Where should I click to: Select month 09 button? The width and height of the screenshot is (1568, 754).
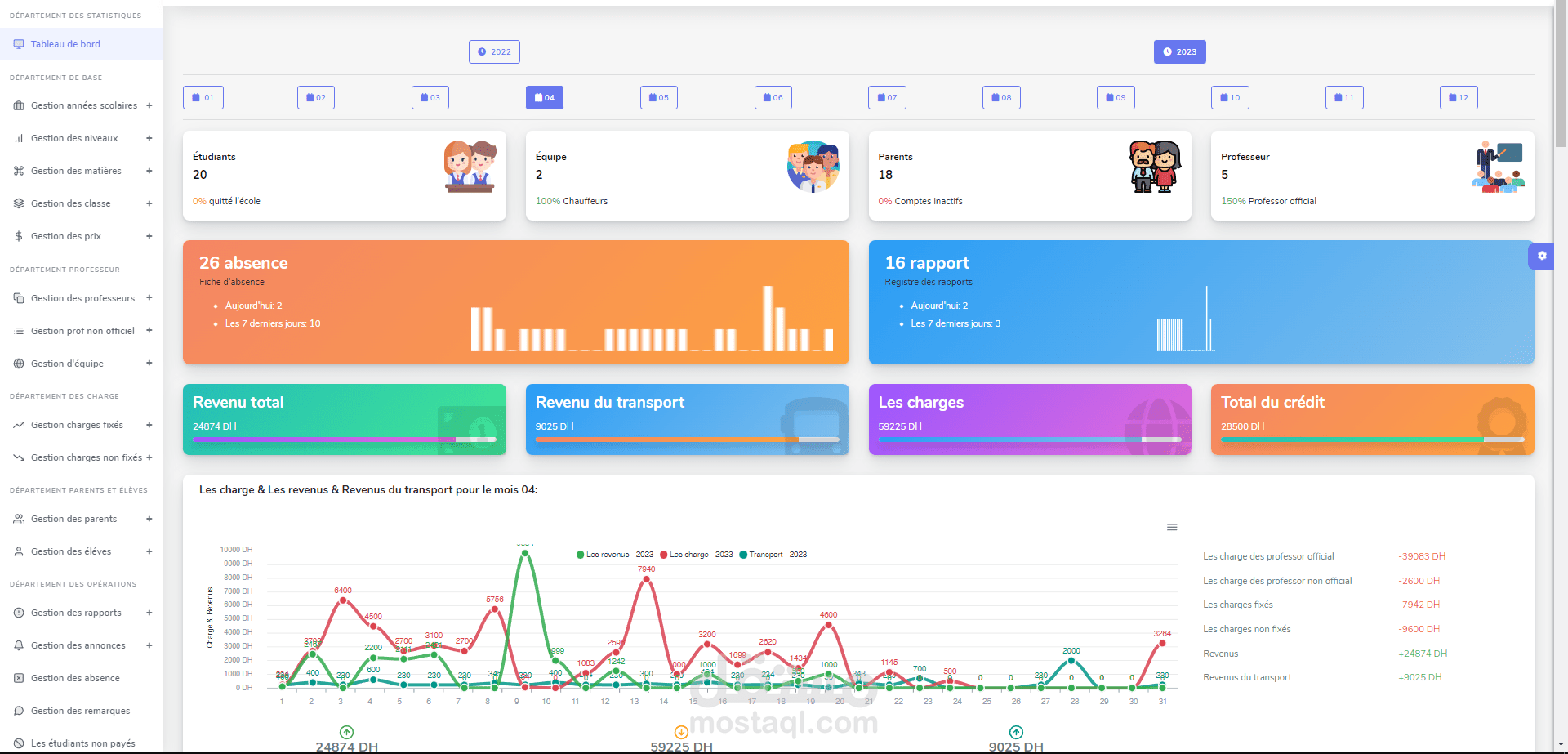click(x=1116, y=97)
